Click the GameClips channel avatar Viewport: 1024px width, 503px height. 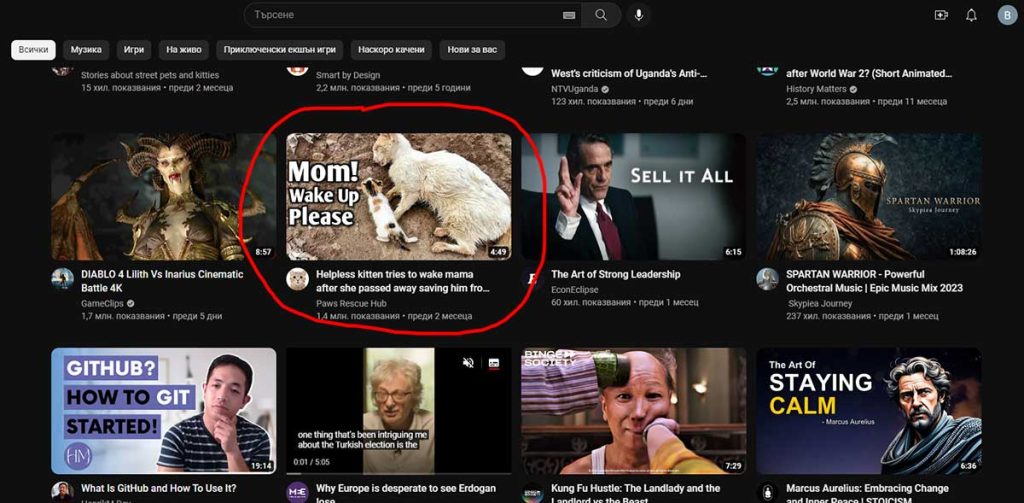[63, 279]
